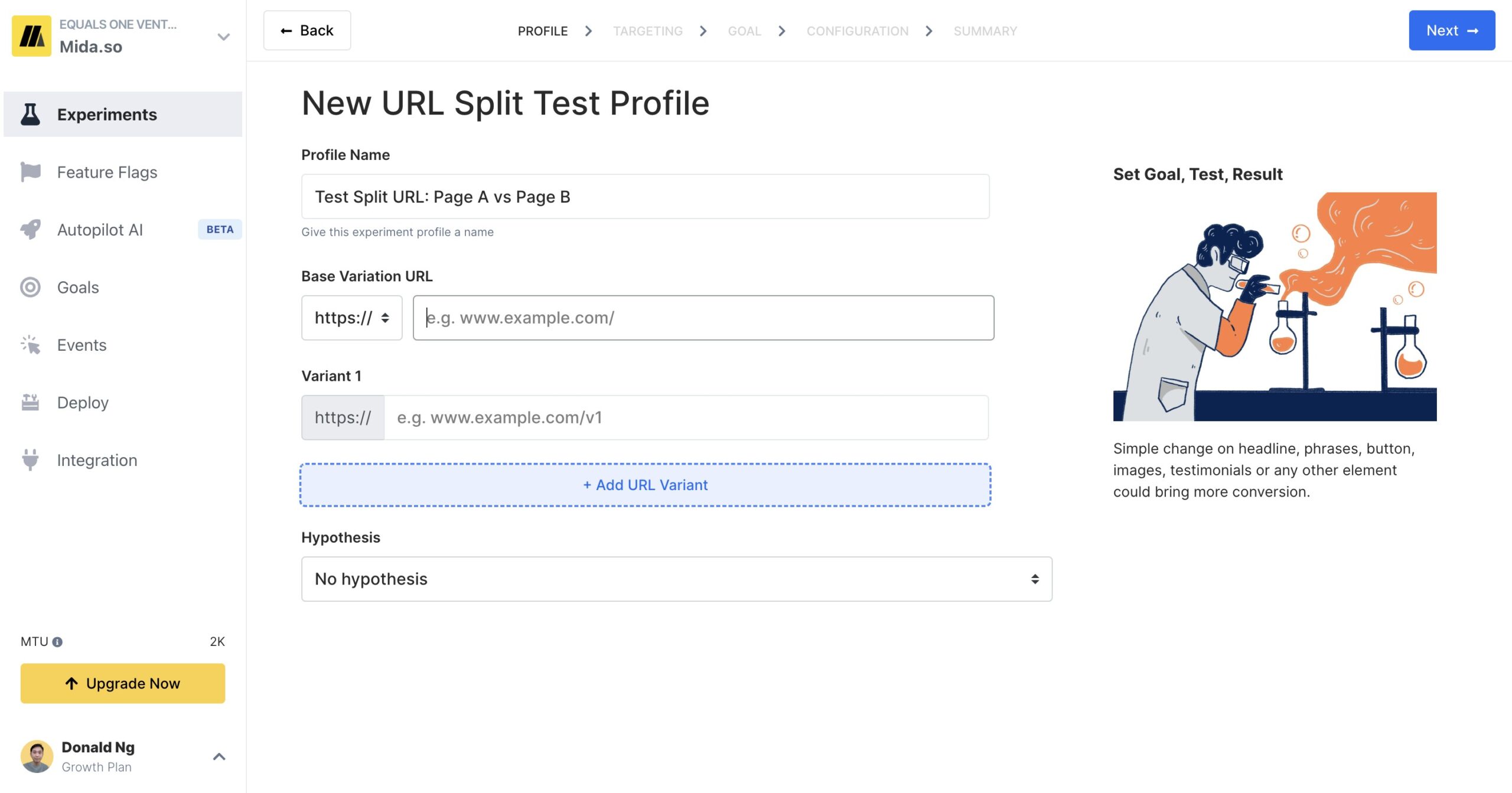Click the Feature Flags flag icon

pyautogui.click(x=30, y=172)
